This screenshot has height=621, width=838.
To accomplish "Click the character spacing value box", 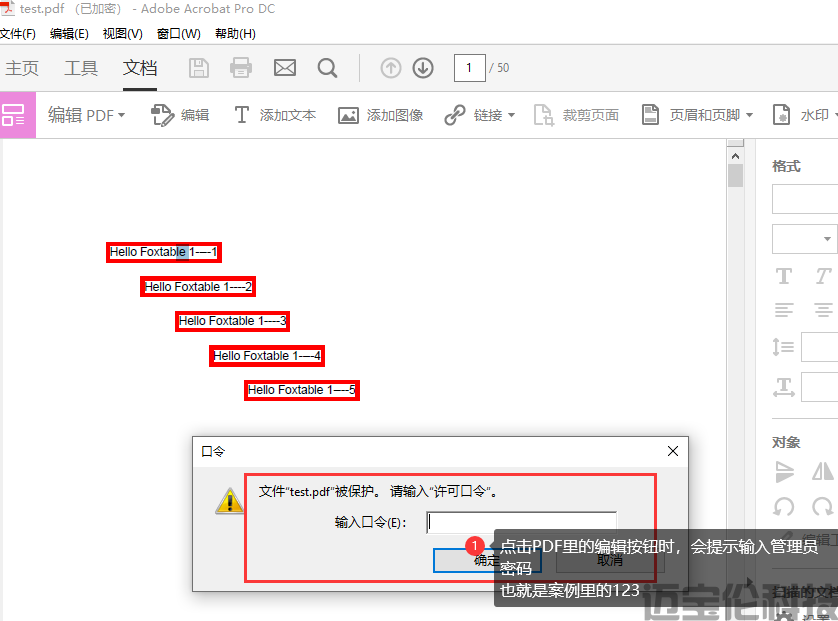I will point(820,387).
